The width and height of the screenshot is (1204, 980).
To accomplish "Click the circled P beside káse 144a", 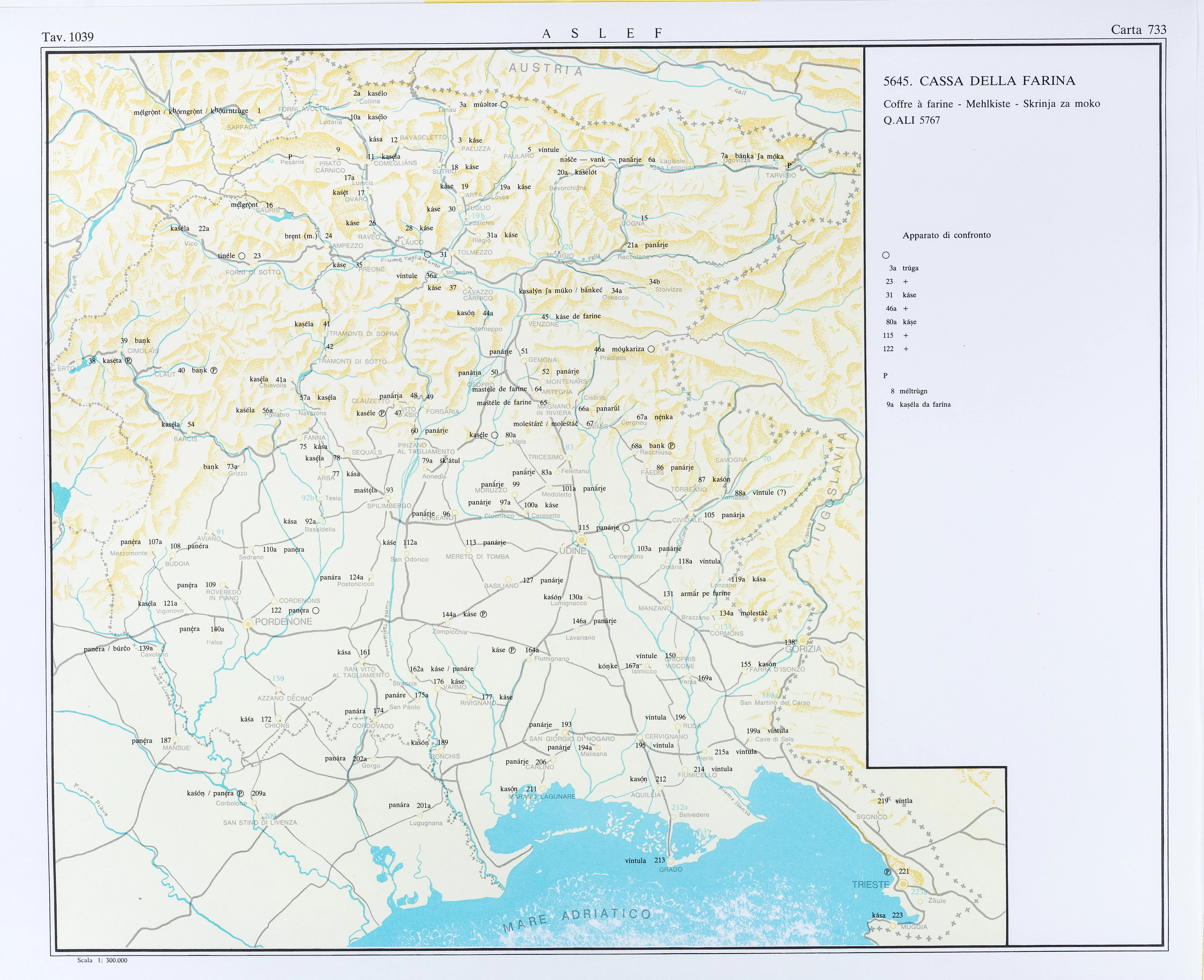I will click(x=483, y=614).
